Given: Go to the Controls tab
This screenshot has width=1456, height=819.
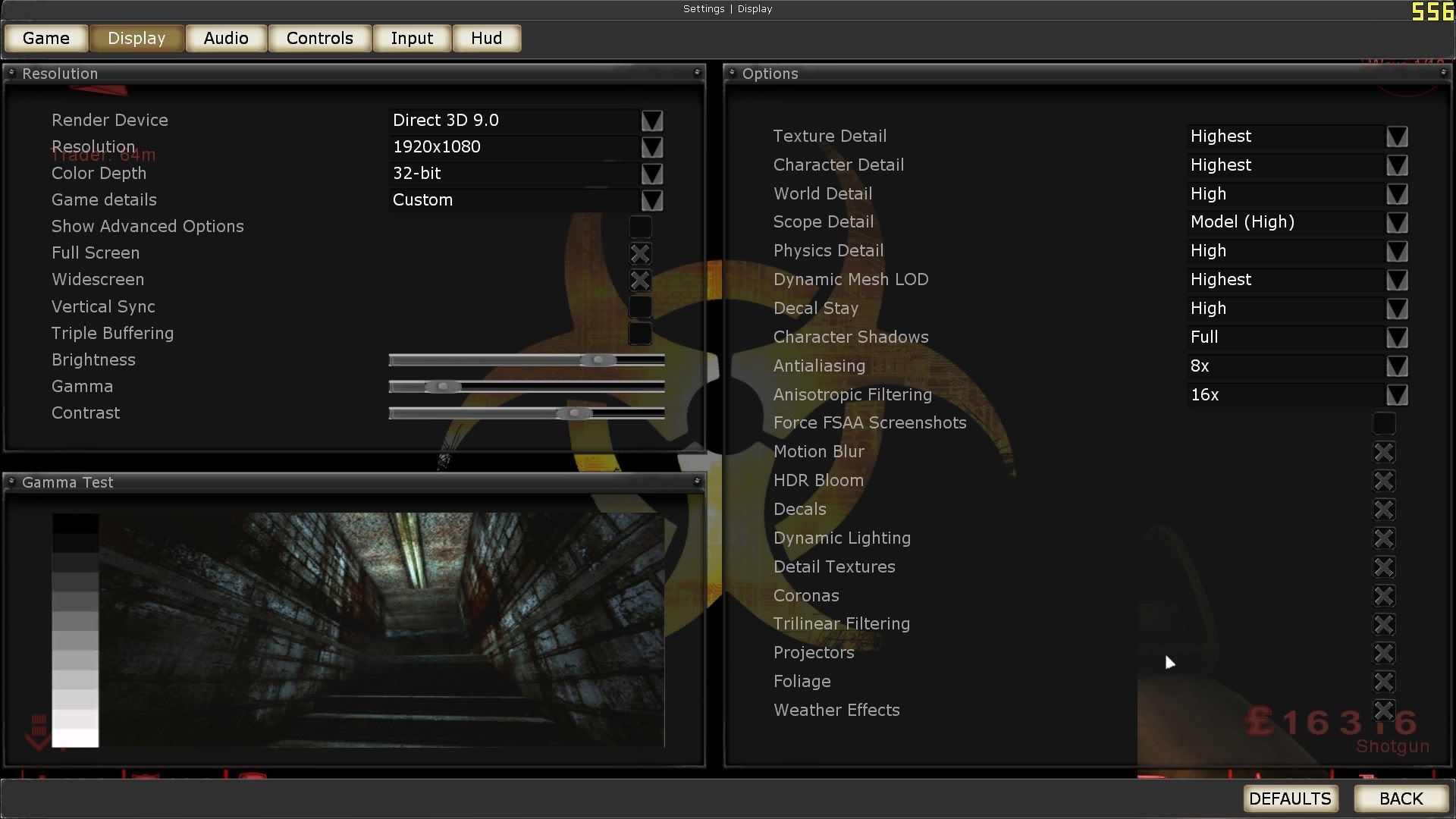Looking at the screenshot, I should [x=320, y=38].
